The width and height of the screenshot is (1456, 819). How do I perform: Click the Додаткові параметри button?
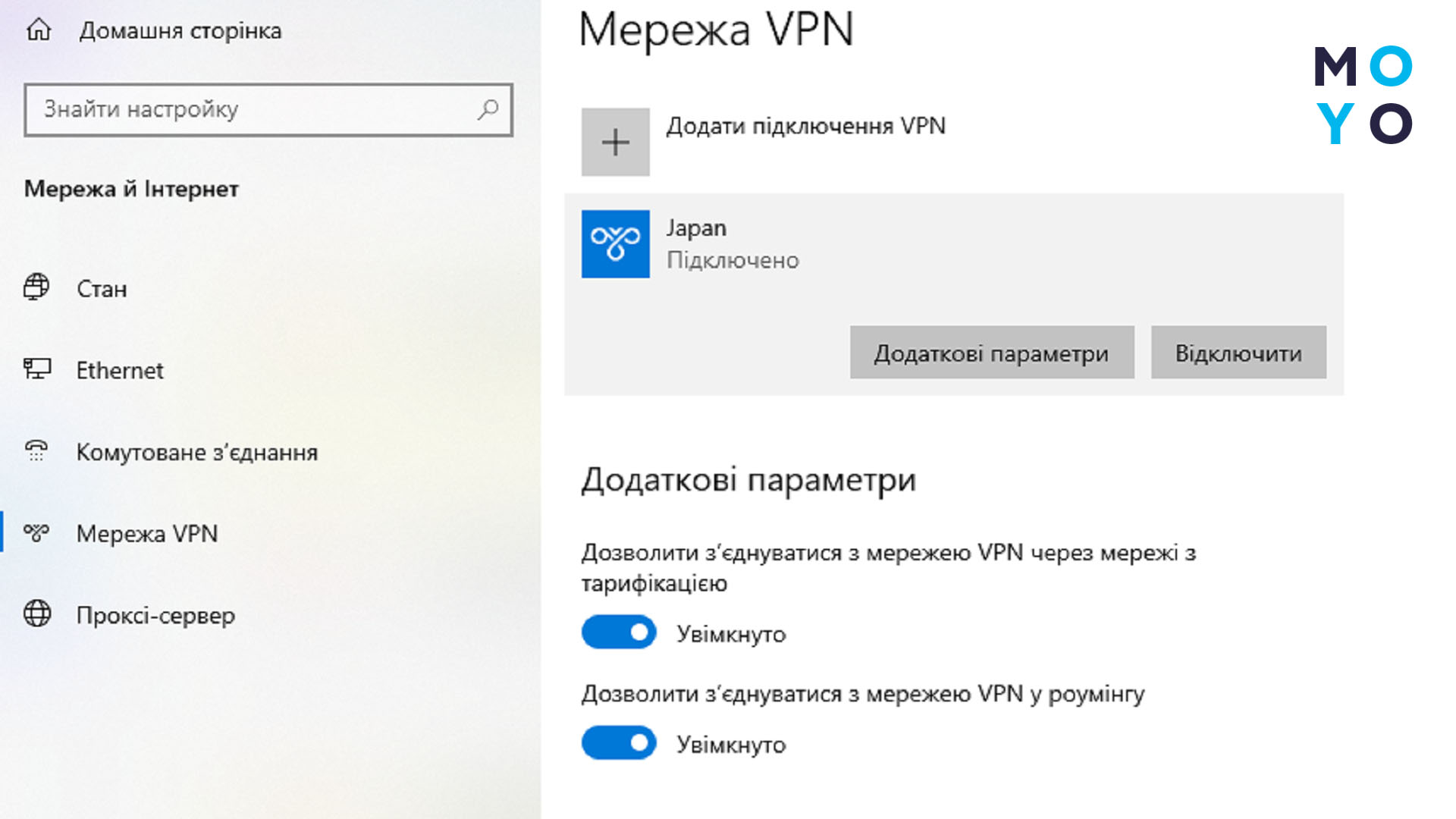[x=992, y=353]
